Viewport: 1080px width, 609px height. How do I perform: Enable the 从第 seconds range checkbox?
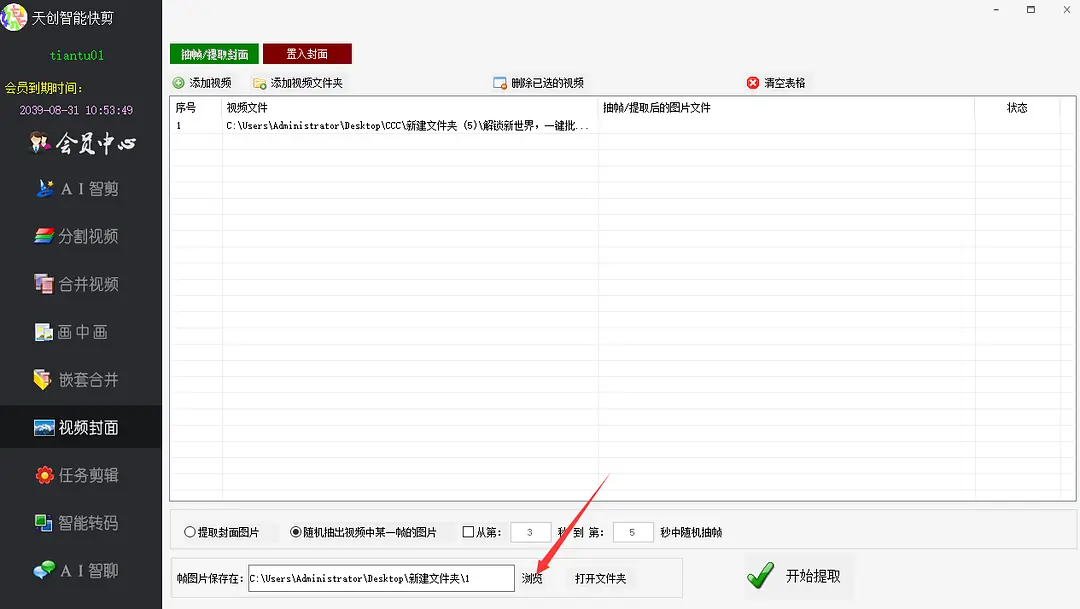click(x=468, y=532)
